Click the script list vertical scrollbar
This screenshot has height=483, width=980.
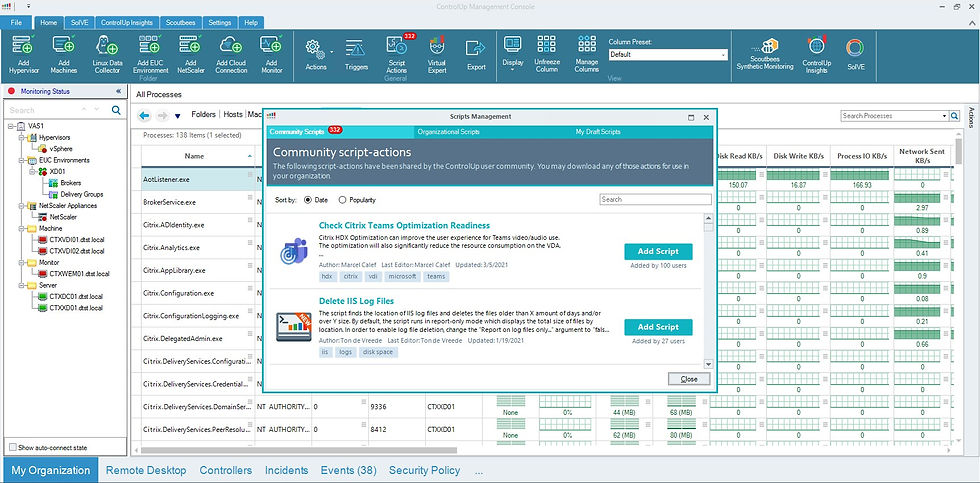click(x=708, y=291)
